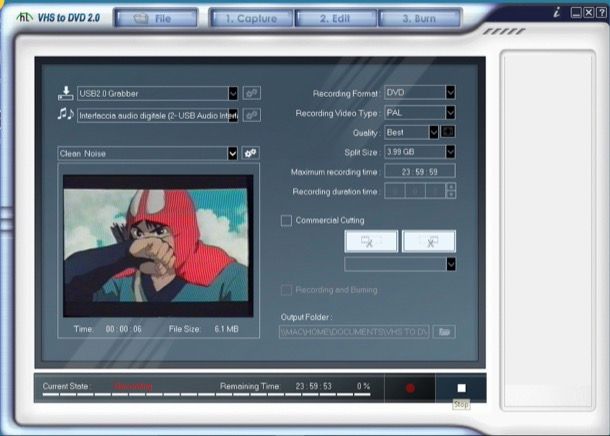The width and height of the screenshot is (610, 436).
Task: Stop the current recording
Action: click(461, 387)
